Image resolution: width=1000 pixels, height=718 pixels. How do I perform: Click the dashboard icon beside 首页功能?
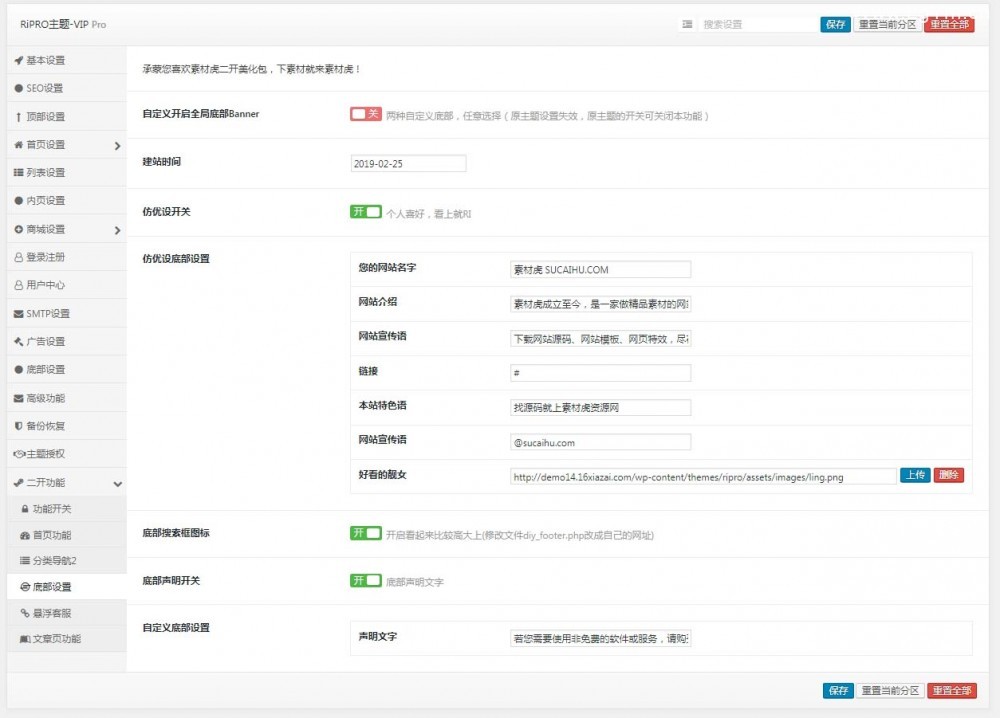[25, 536]
